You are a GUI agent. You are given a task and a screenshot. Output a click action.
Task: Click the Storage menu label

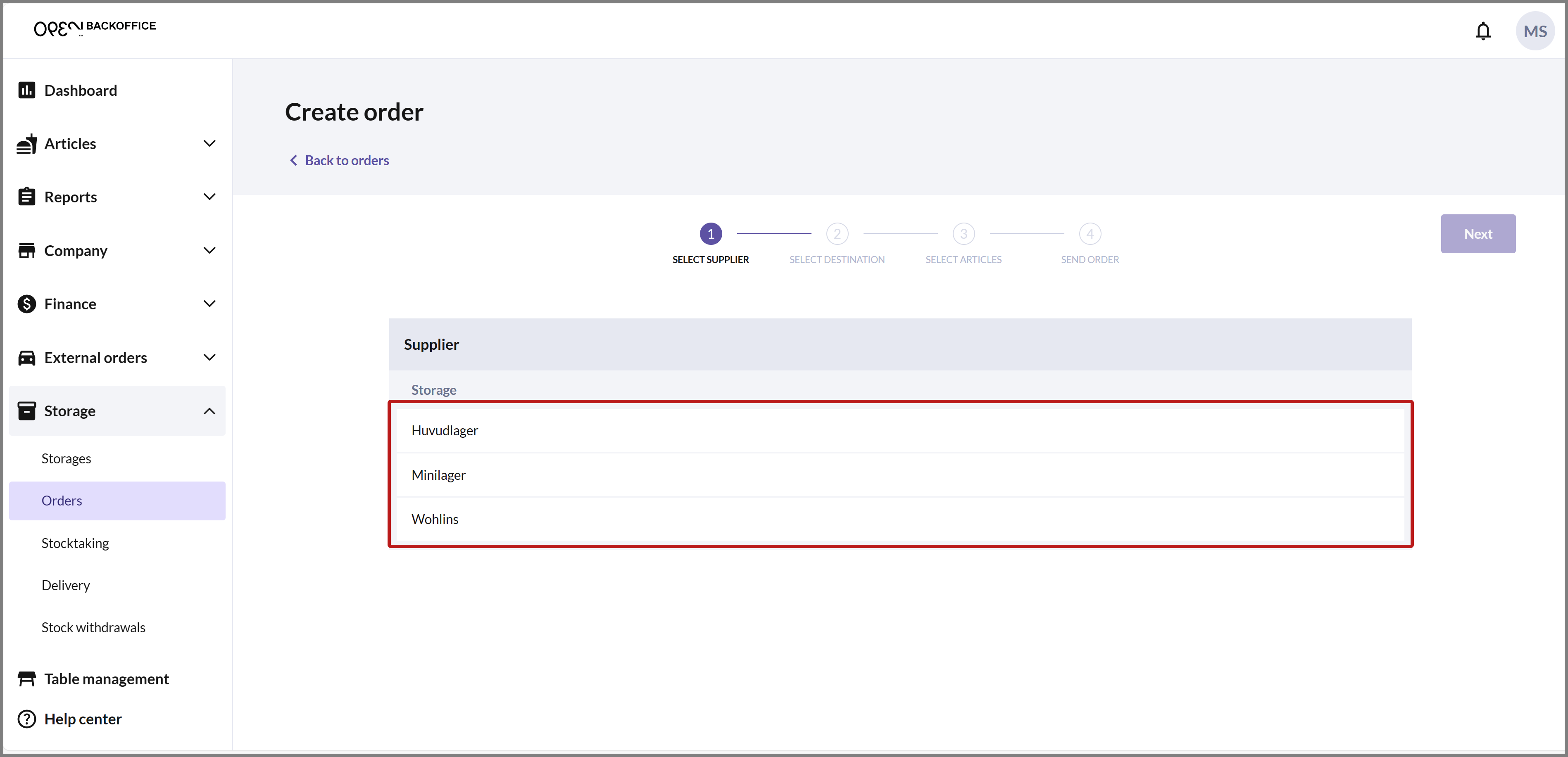click(69, 411)
